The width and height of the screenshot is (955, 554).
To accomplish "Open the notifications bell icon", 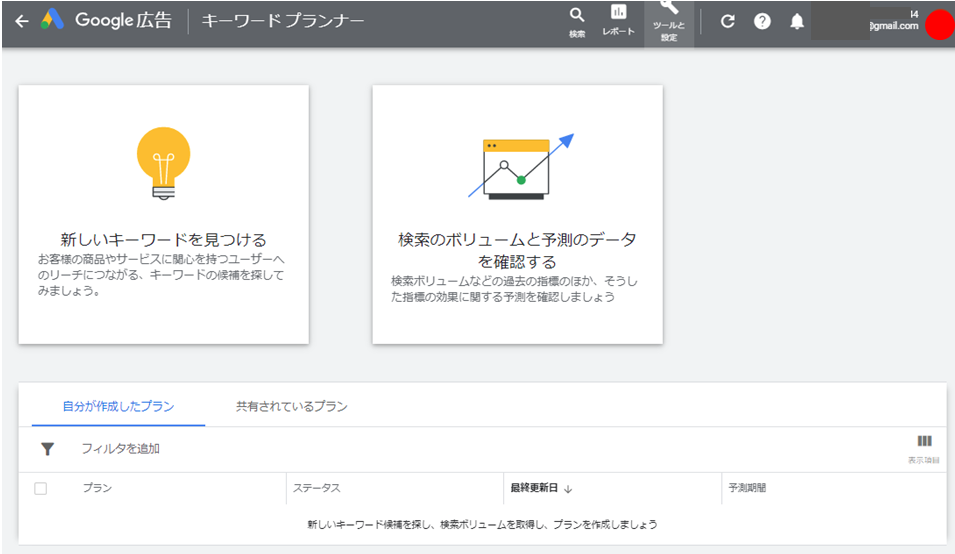I will pyautogui.click(x=797, y=22).
